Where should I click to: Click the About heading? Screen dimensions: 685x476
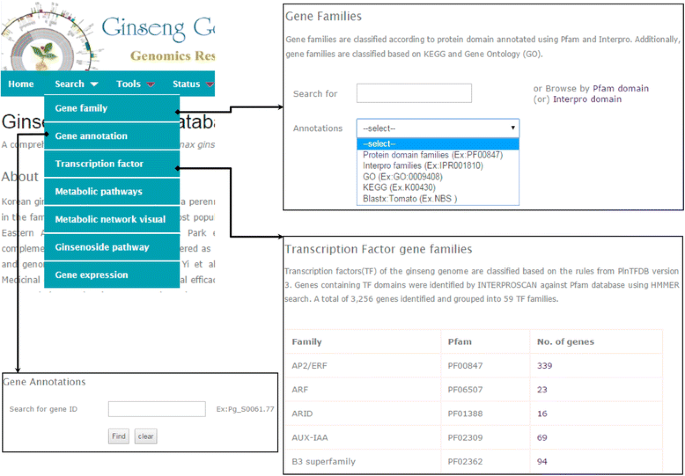pyautogui.click(x=20, y=176)
